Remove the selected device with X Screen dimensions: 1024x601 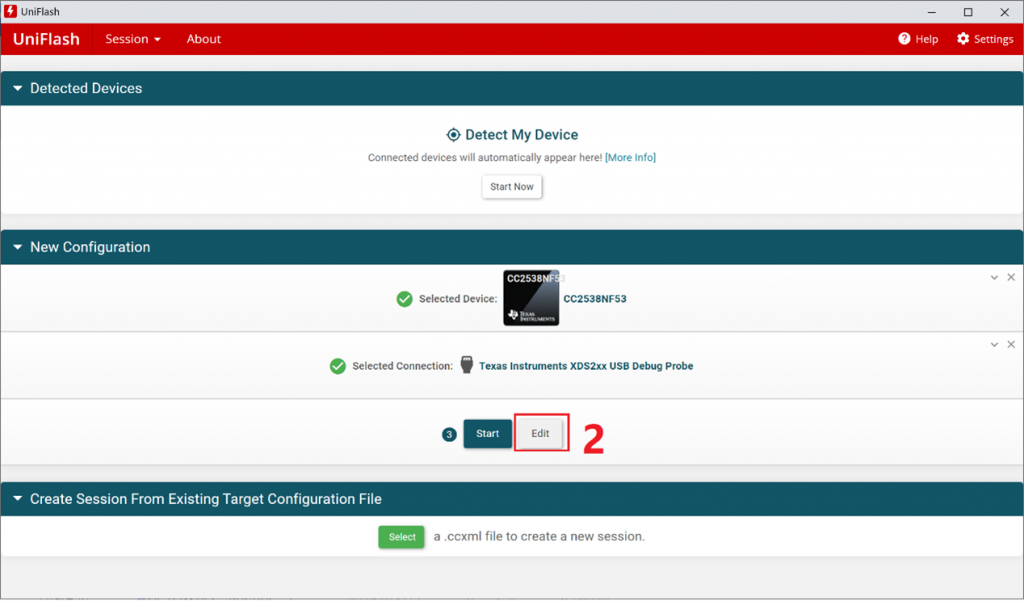[x=1011, y=278]
